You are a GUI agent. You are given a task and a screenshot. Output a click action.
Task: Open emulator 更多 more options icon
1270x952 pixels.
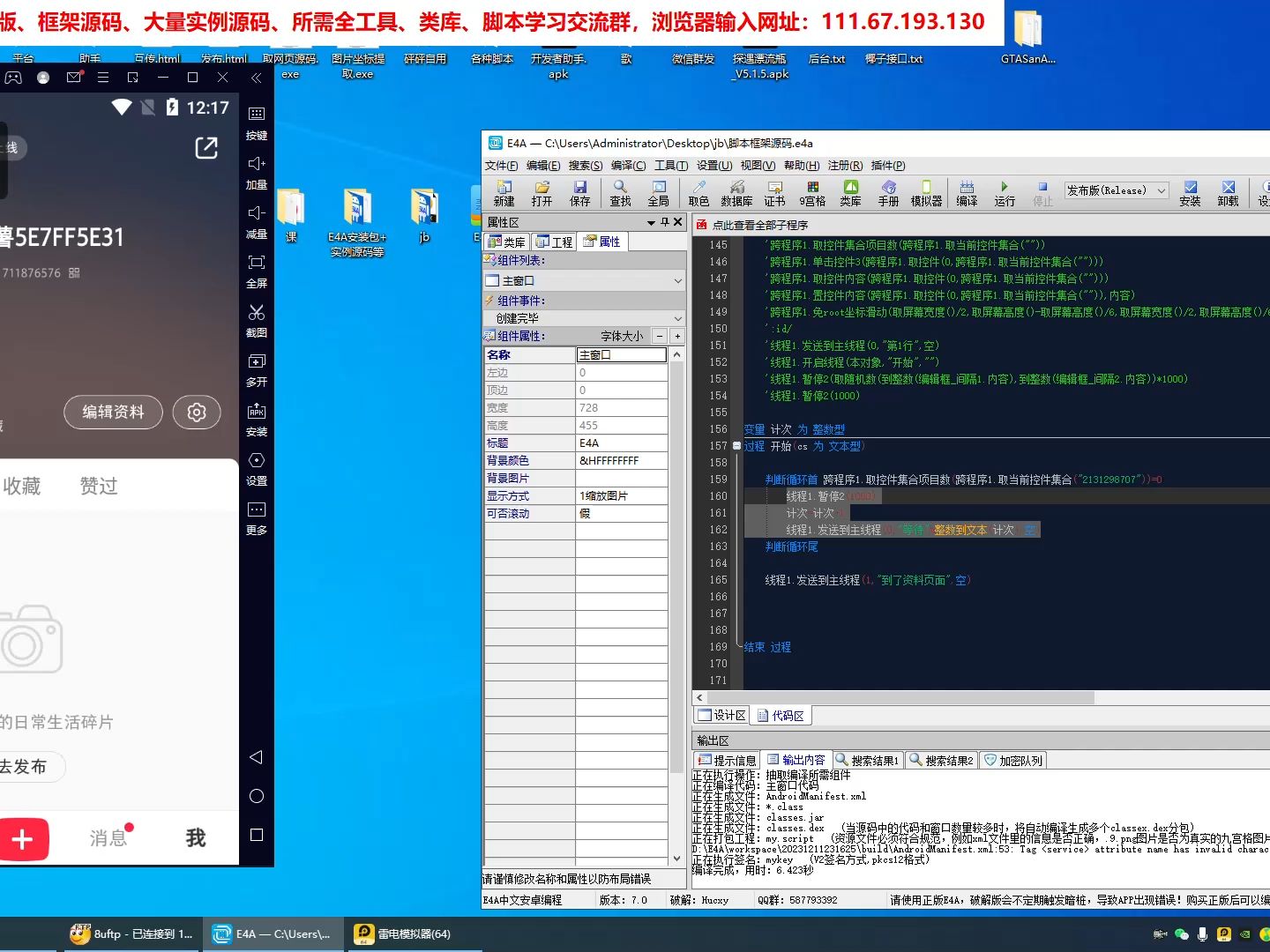[x=257, y=517]
